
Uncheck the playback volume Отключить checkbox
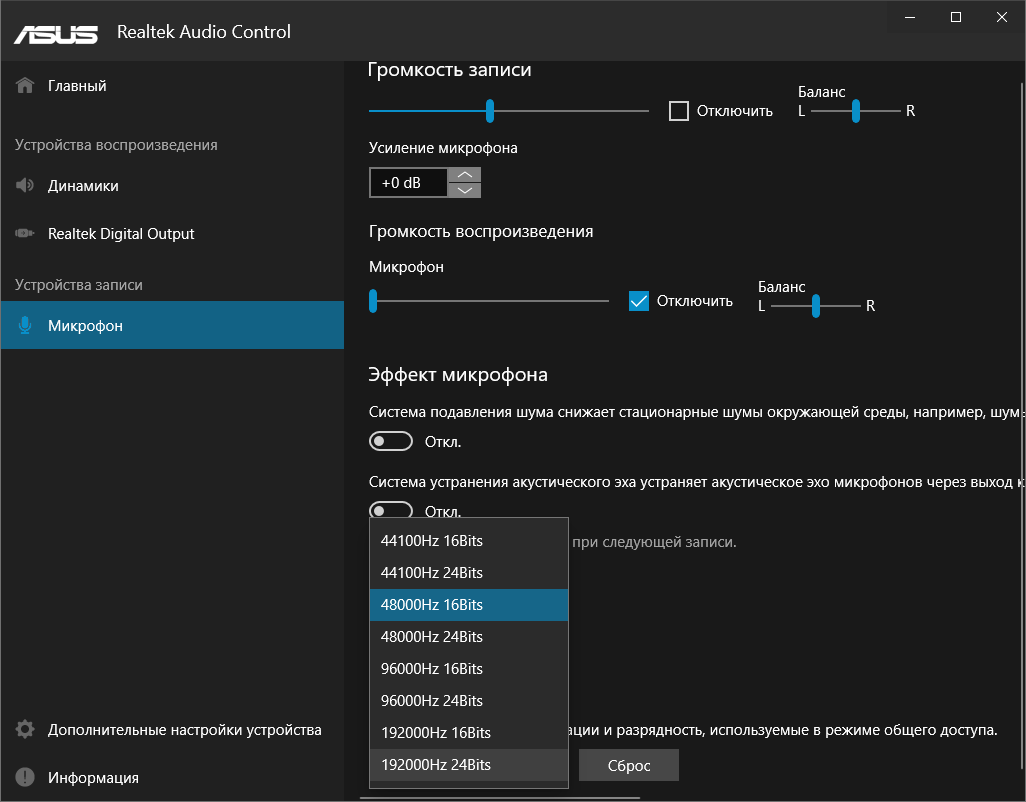tap(639, 301)
